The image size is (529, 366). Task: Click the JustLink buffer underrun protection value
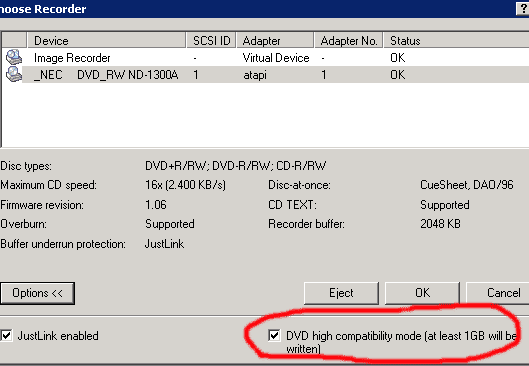click(x=164, y=244)
